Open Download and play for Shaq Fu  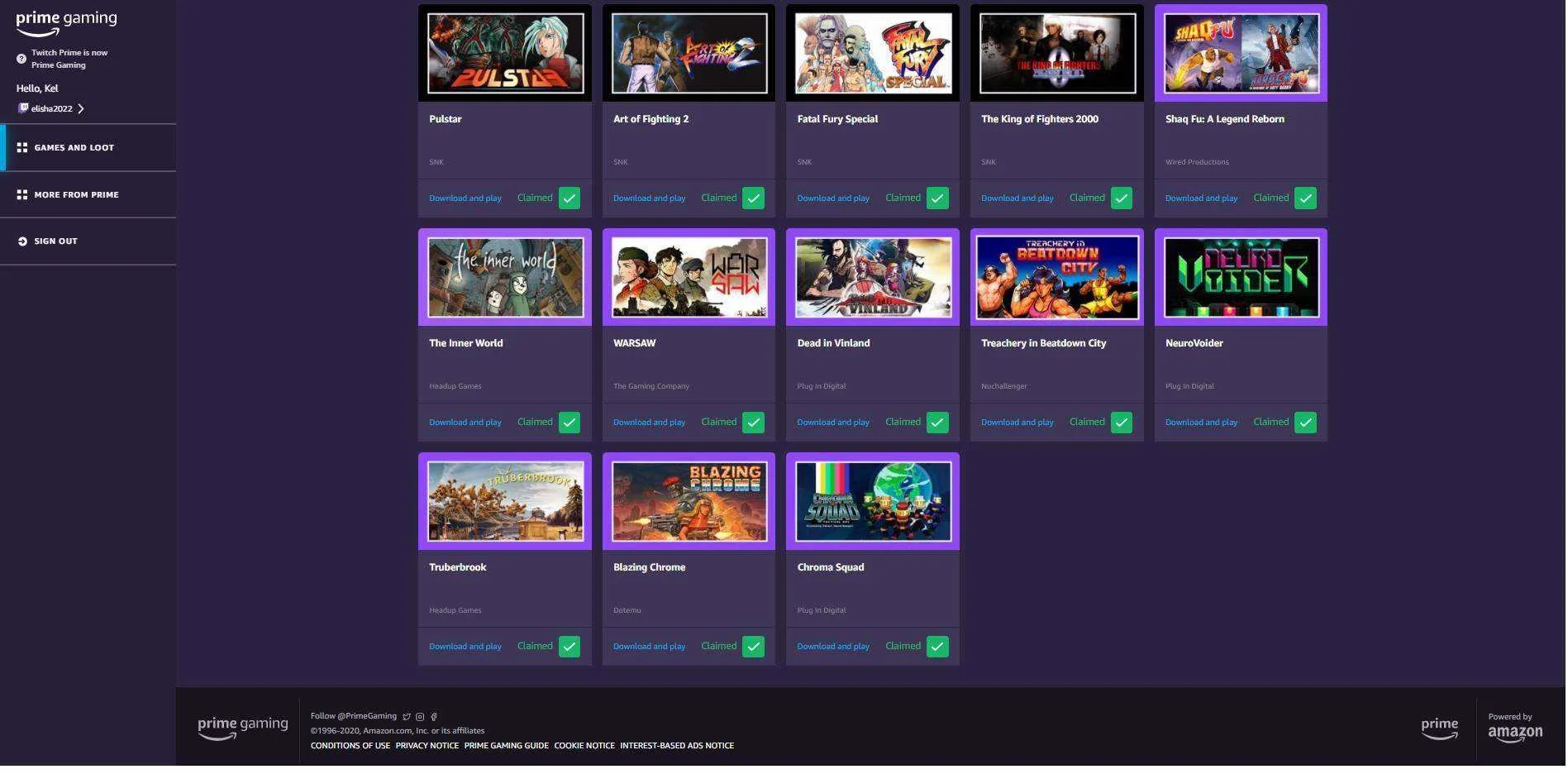pyautogui.click(x=1202, y=198)
